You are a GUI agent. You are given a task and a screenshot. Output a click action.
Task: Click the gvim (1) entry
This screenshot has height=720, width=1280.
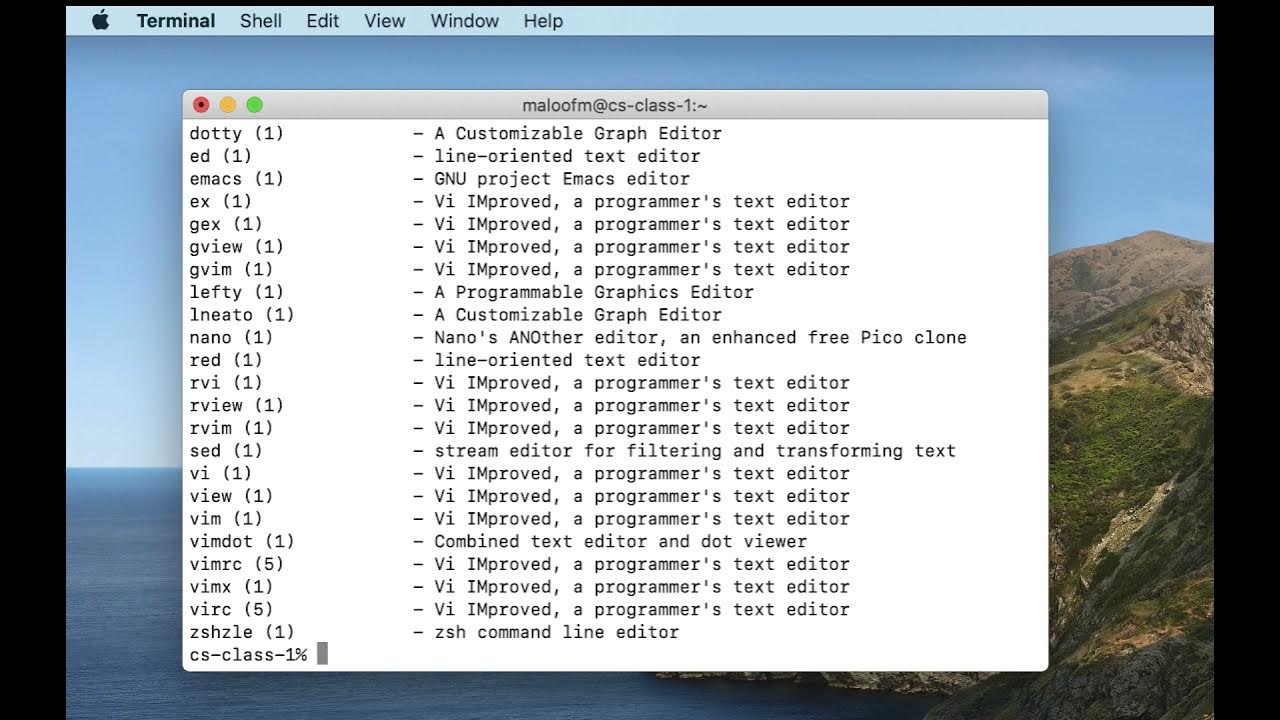pos(231,269)
